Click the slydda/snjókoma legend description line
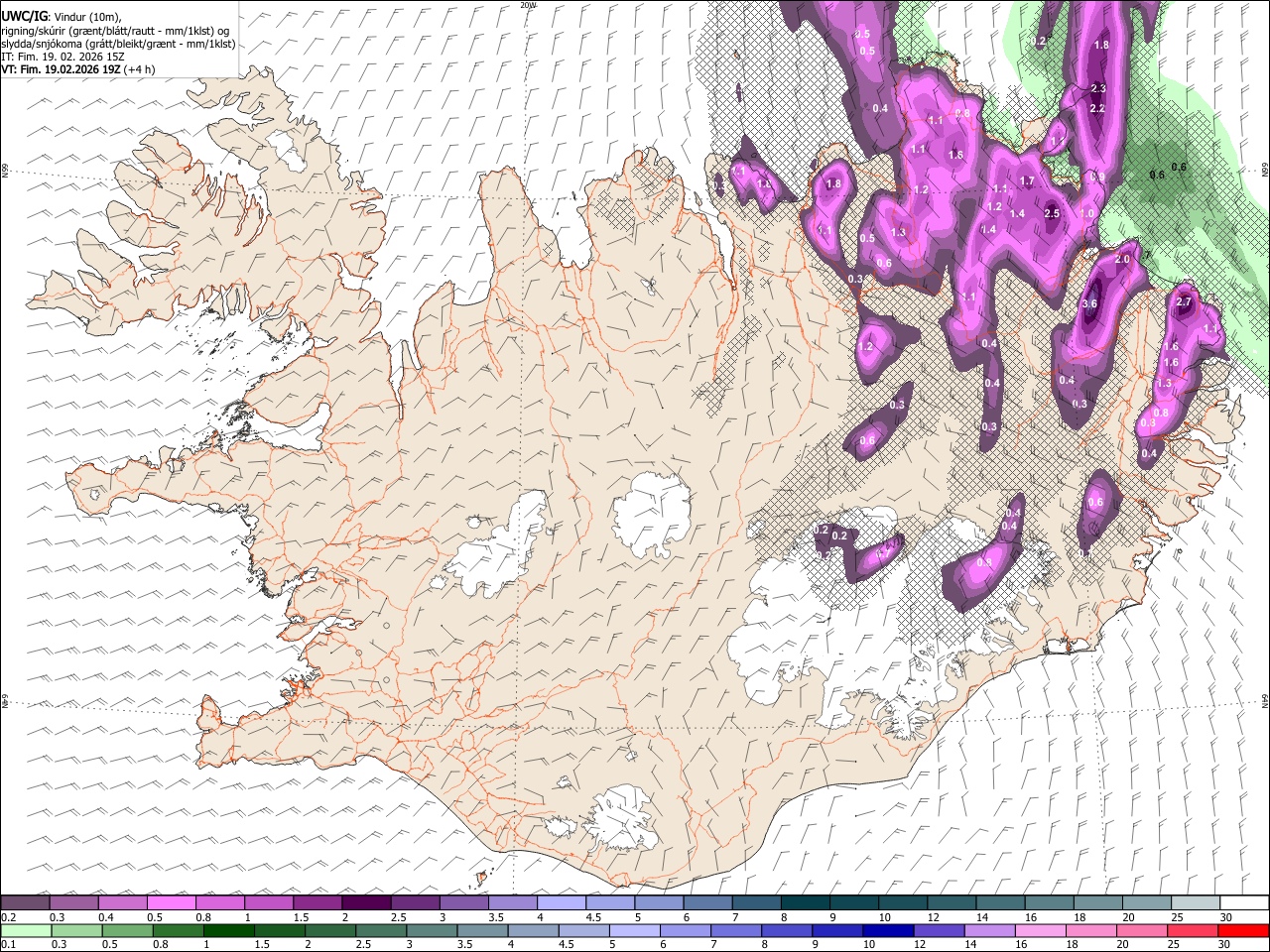Screen dimensions: 1270x952 pyautogui.click(x=118, y=44)
